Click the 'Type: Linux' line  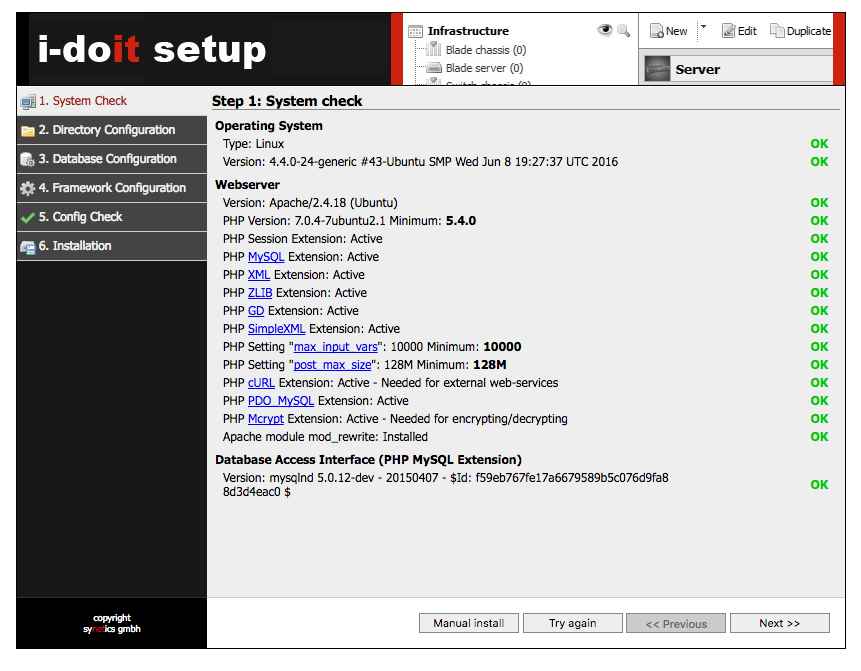[x=253, y=144]
